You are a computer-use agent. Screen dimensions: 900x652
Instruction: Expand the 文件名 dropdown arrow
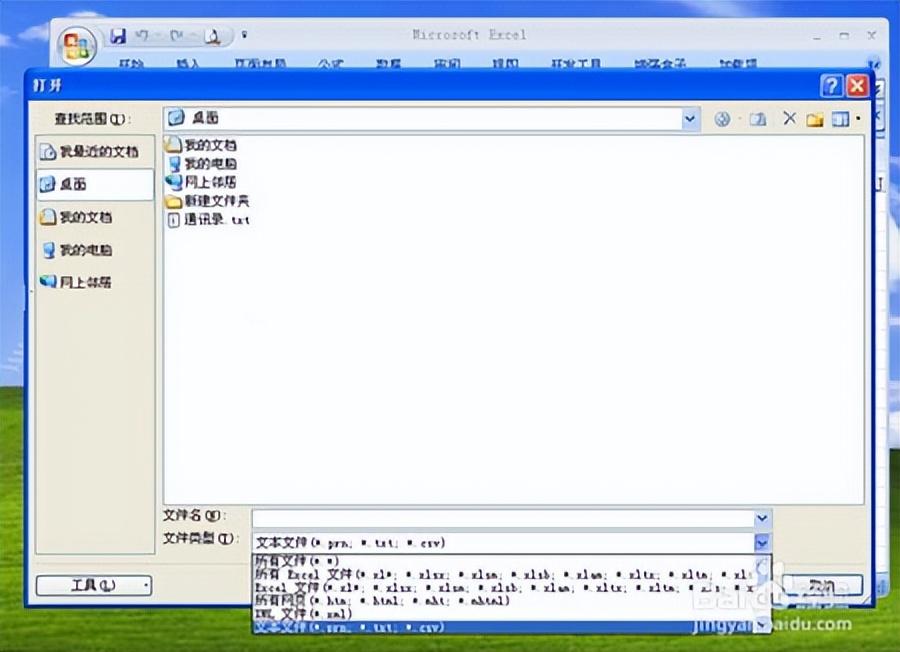pyautogui.click(x=762, y=518)
